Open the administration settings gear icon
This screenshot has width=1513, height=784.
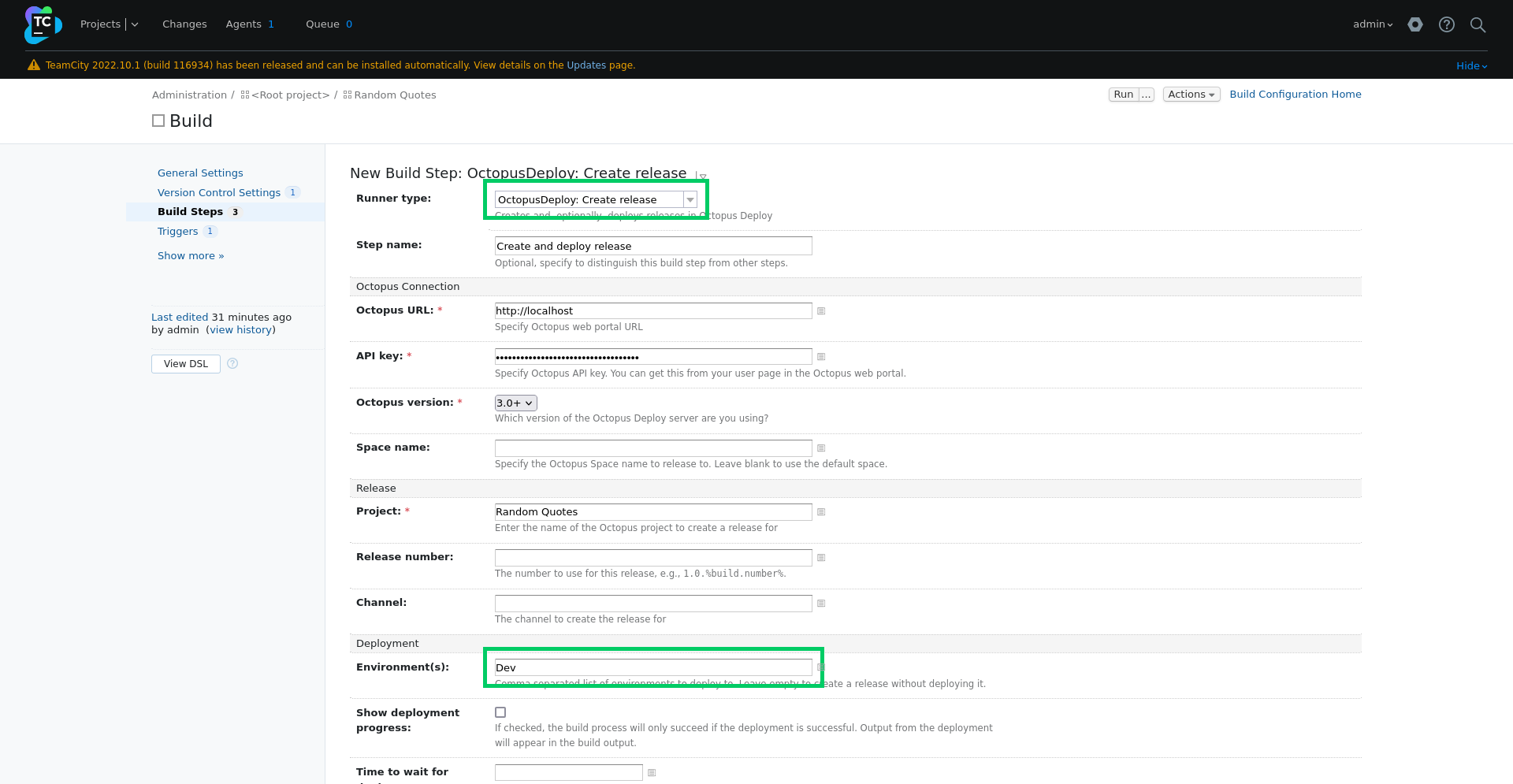(x=1415, y=24)
